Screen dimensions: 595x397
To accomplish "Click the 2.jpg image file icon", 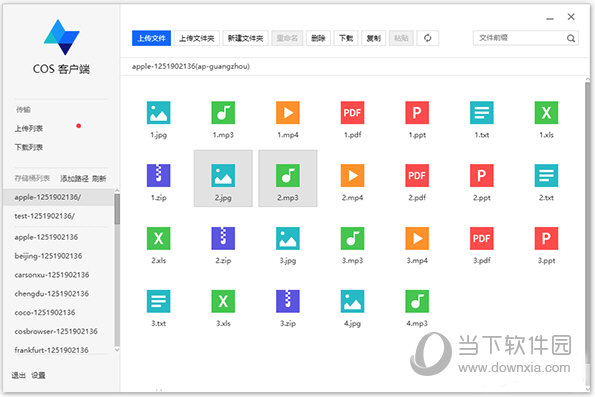I will 223,175.
